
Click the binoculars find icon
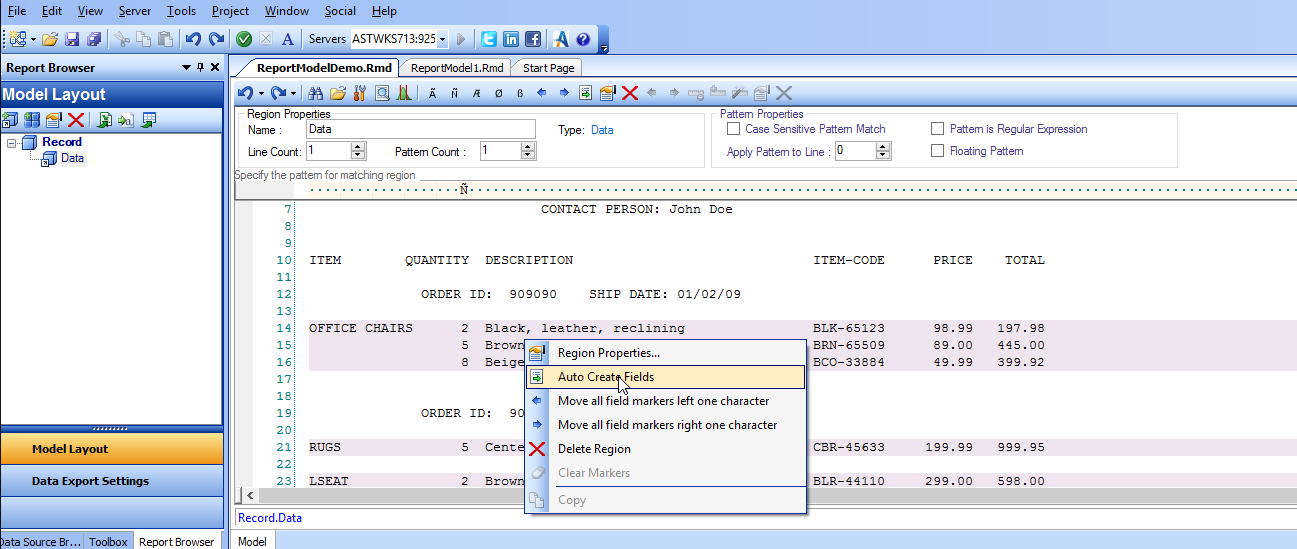(x=315, y=93)
